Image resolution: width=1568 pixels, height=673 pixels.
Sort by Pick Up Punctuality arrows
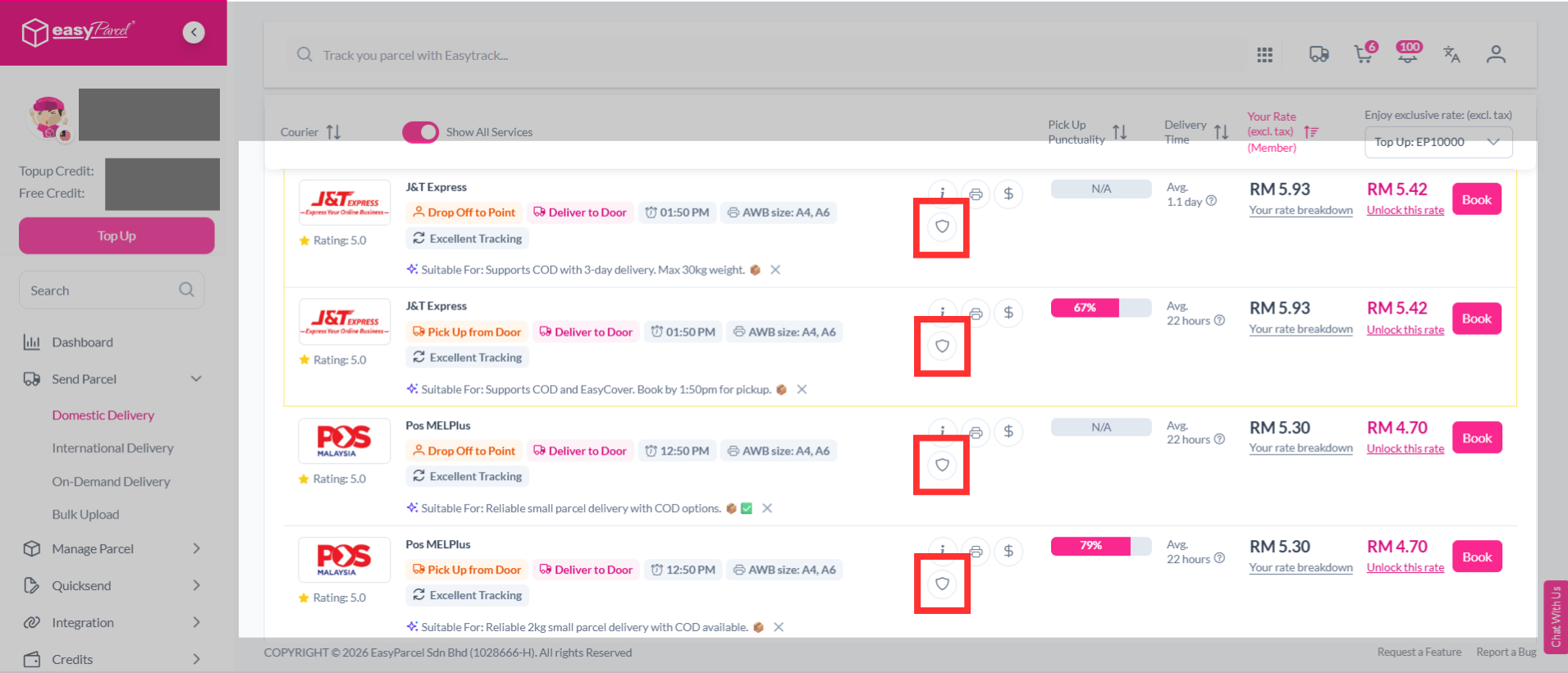point(1120,132)
